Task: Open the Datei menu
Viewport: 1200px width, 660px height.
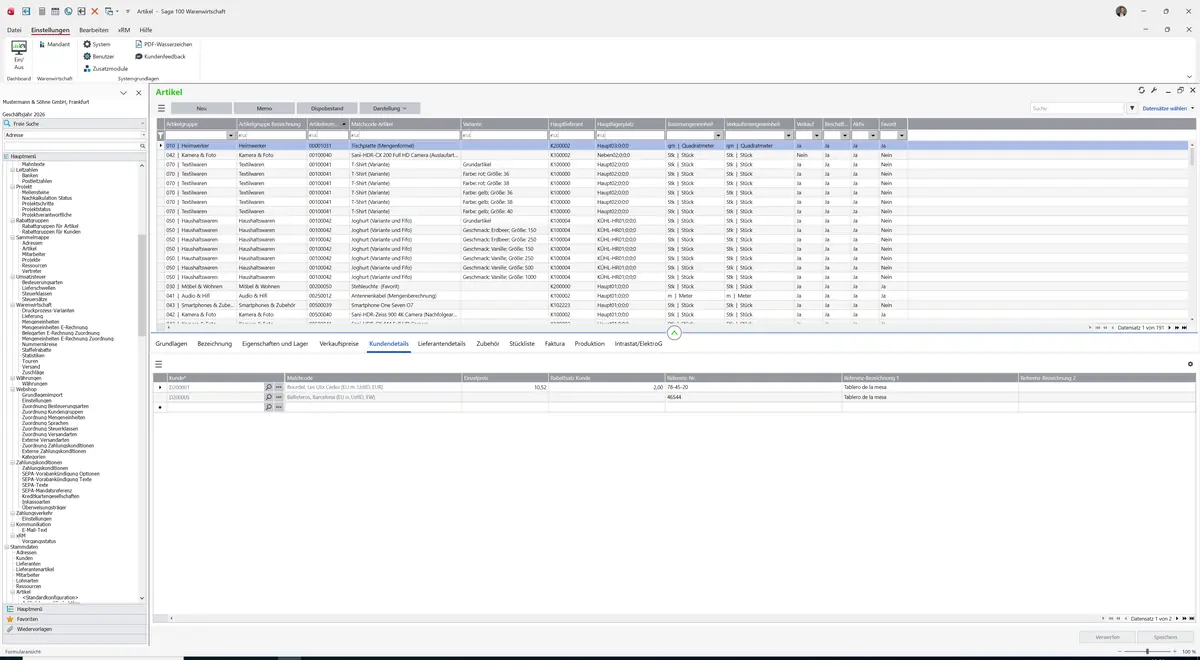Action: 14,30
